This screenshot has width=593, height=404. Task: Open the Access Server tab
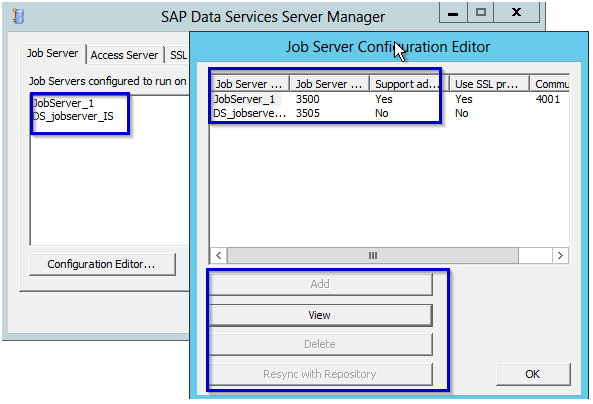pos(124,55)
